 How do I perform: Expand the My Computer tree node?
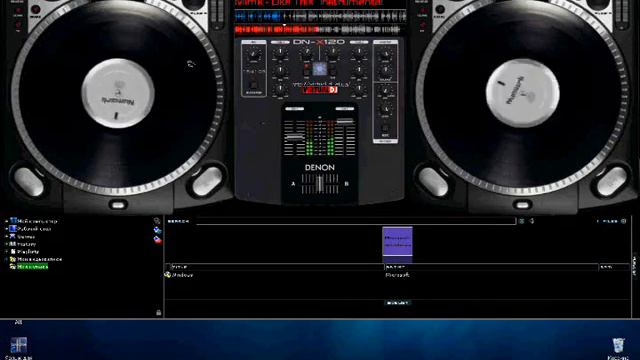[x=6, y=221]
